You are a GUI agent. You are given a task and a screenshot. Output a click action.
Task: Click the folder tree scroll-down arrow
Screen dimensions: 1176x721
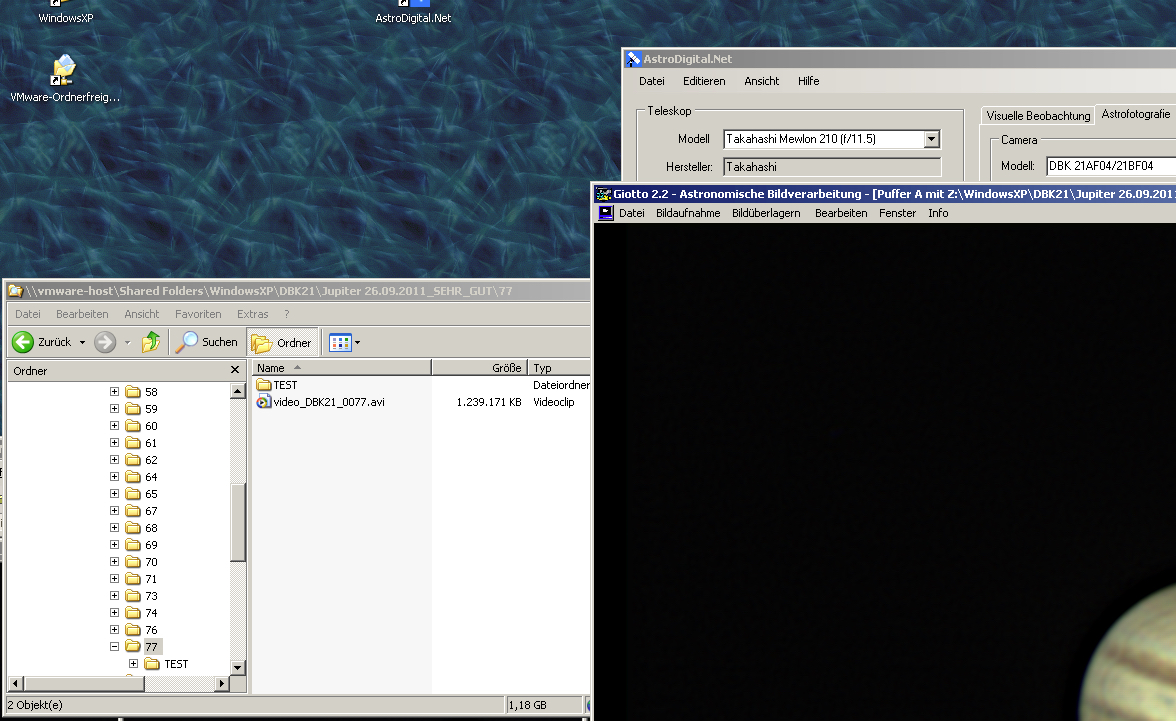pos(238,667)
